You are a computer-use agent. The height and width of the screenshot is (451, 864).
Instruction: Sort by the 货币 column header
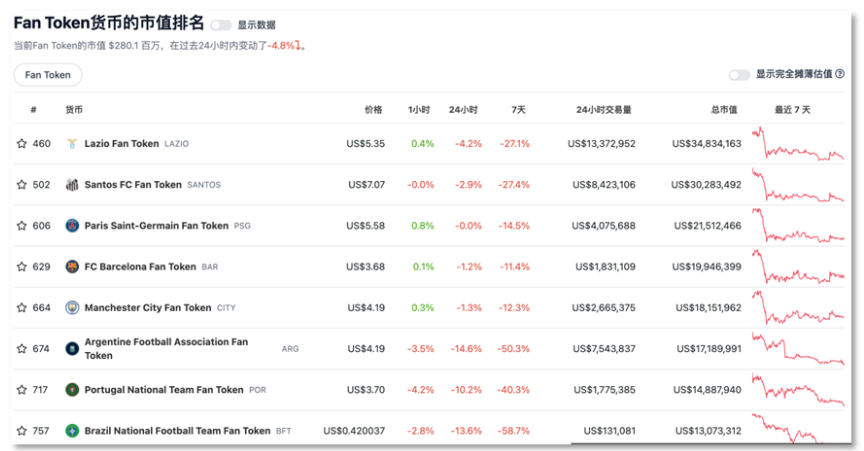click(x=74, y=110)
